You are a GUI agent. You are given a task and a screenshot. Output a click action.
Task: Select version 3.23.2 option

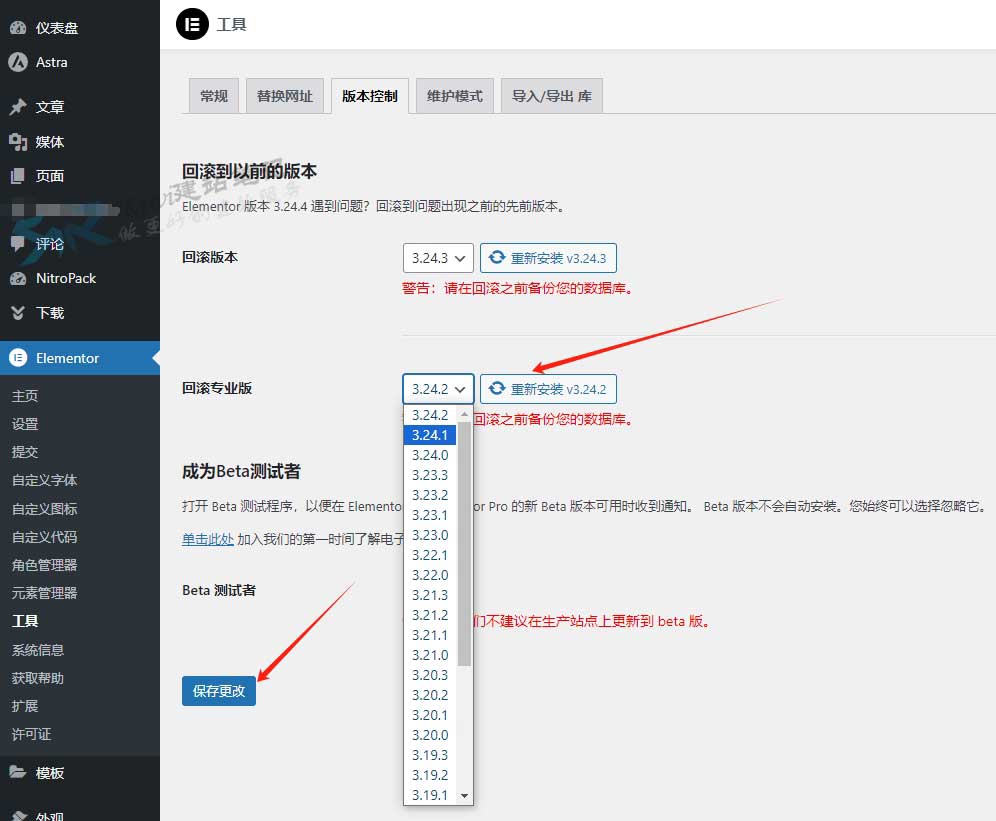[430, 495]
